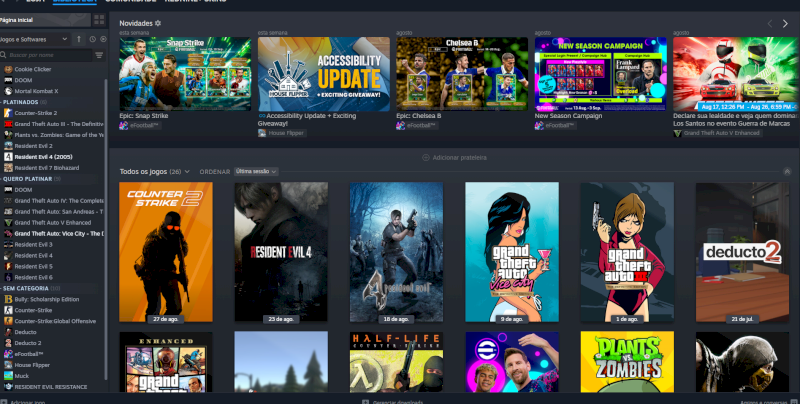Select the eFootball cover with players
800x404 pixels.
(512, 362)
